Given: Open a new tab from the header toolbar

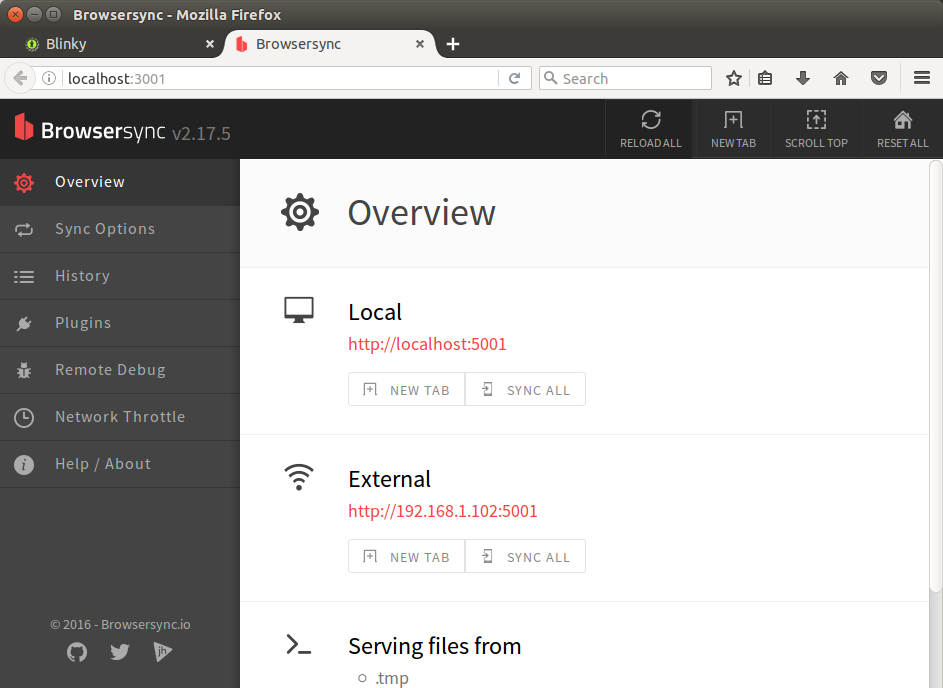Looking at the screenshot, I should (733, 129).
